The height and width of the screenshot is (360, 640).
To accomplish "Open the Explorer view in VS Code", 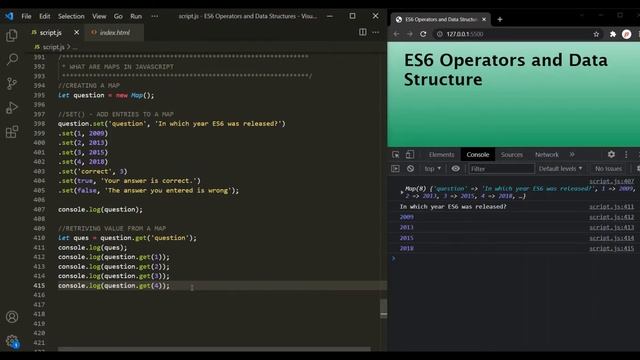I will tap(12, 36).
